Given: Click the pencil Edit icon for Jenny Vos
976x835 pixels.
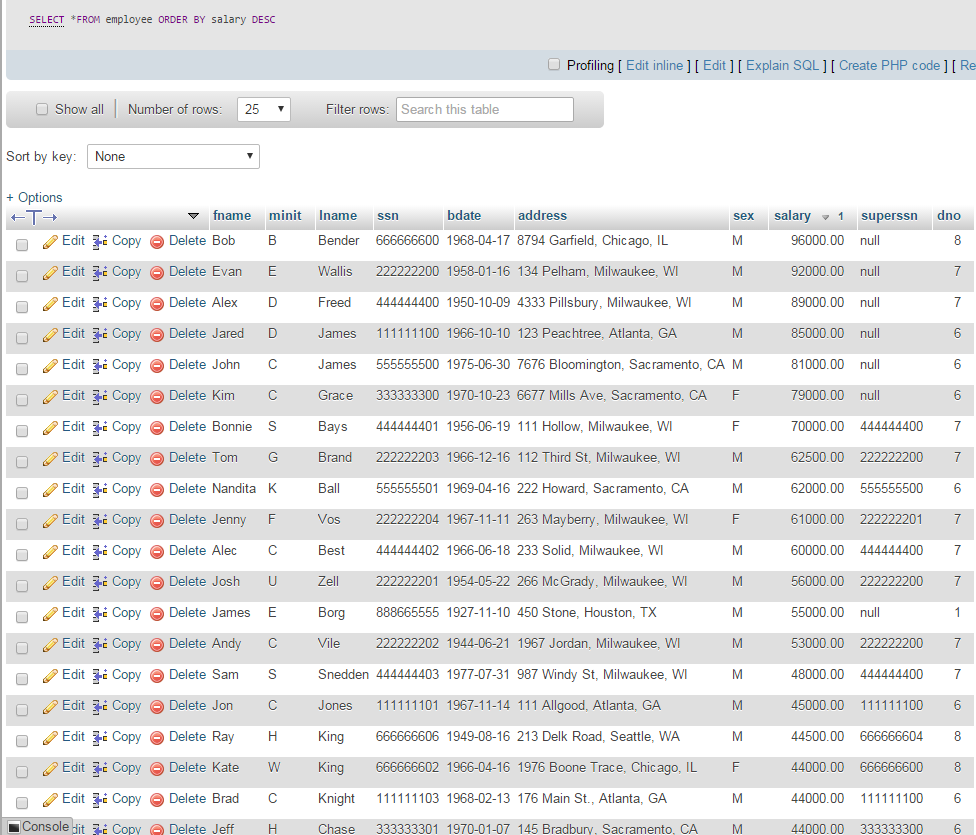Looking at the screenshot, I should coord(50,521).
